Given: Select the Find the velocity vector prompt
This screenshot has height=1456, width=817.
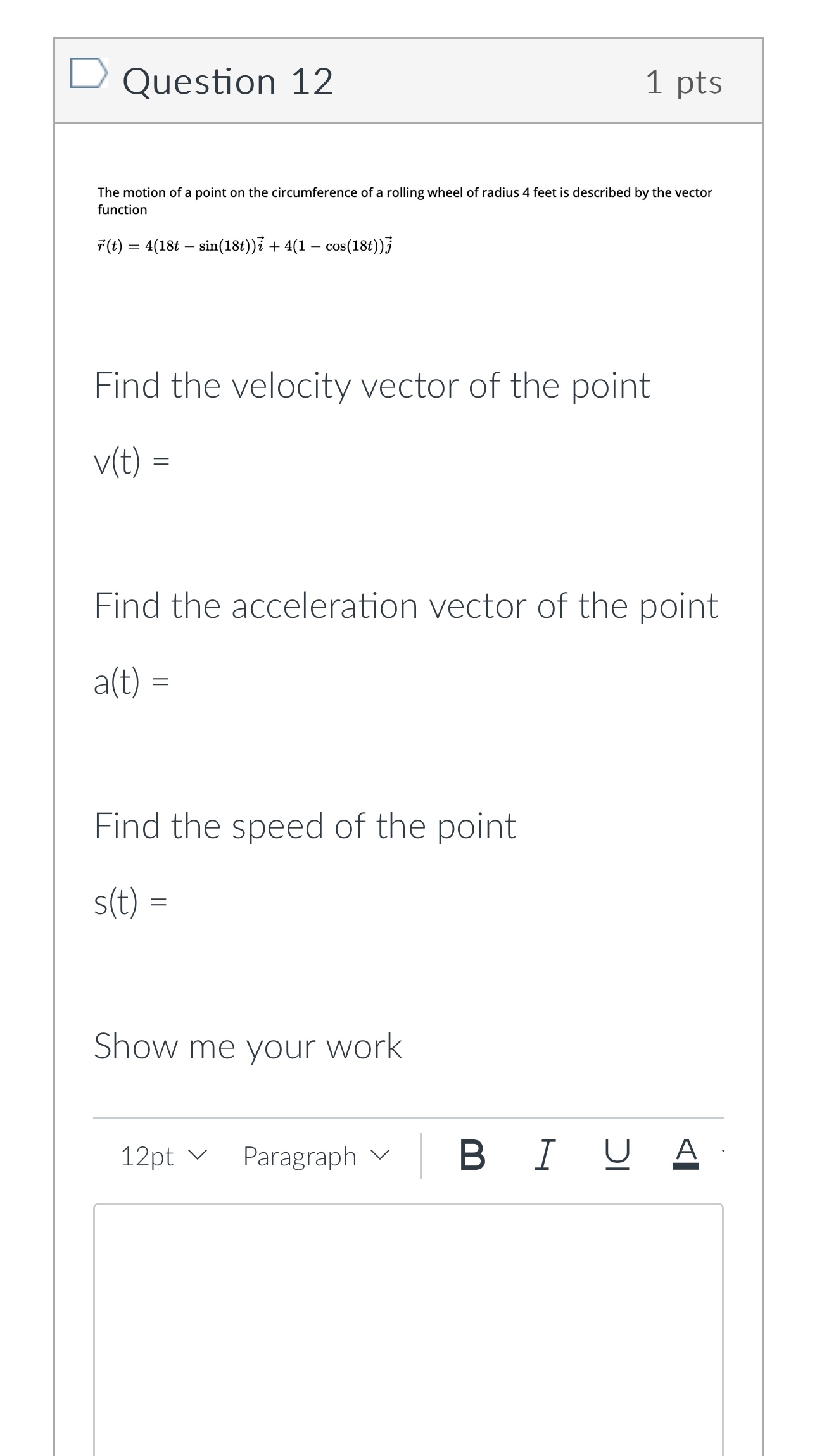Looking at the screenshot, I should (x=371, y=385).
